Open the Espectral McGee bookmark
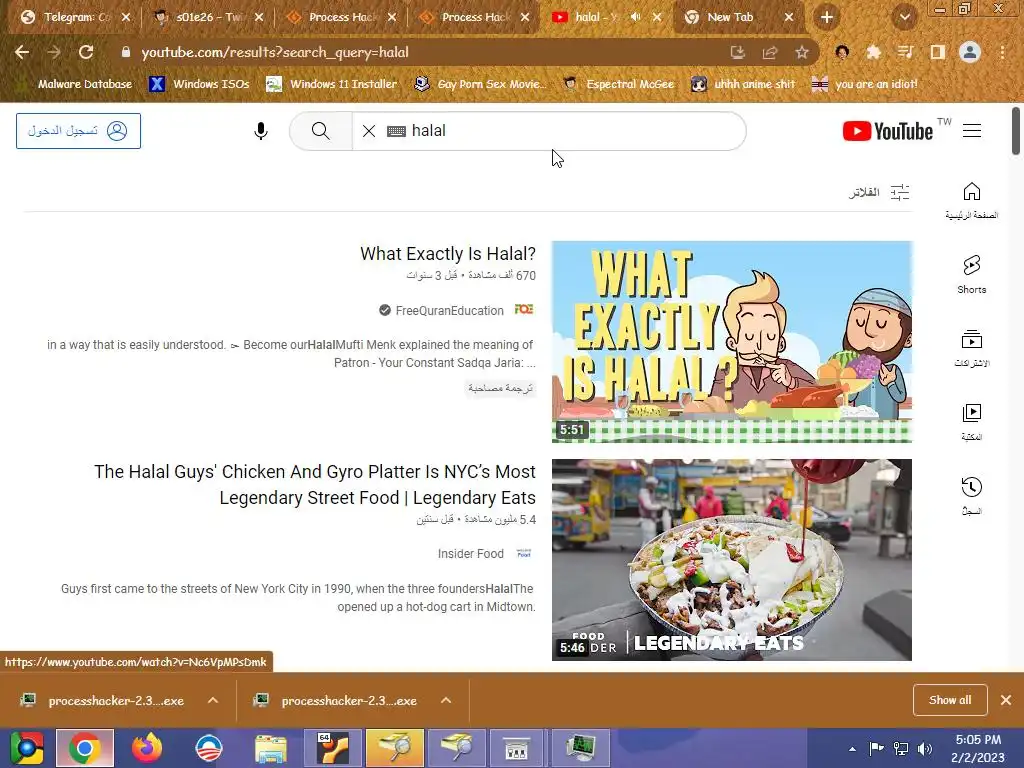 tap(618, 84)
